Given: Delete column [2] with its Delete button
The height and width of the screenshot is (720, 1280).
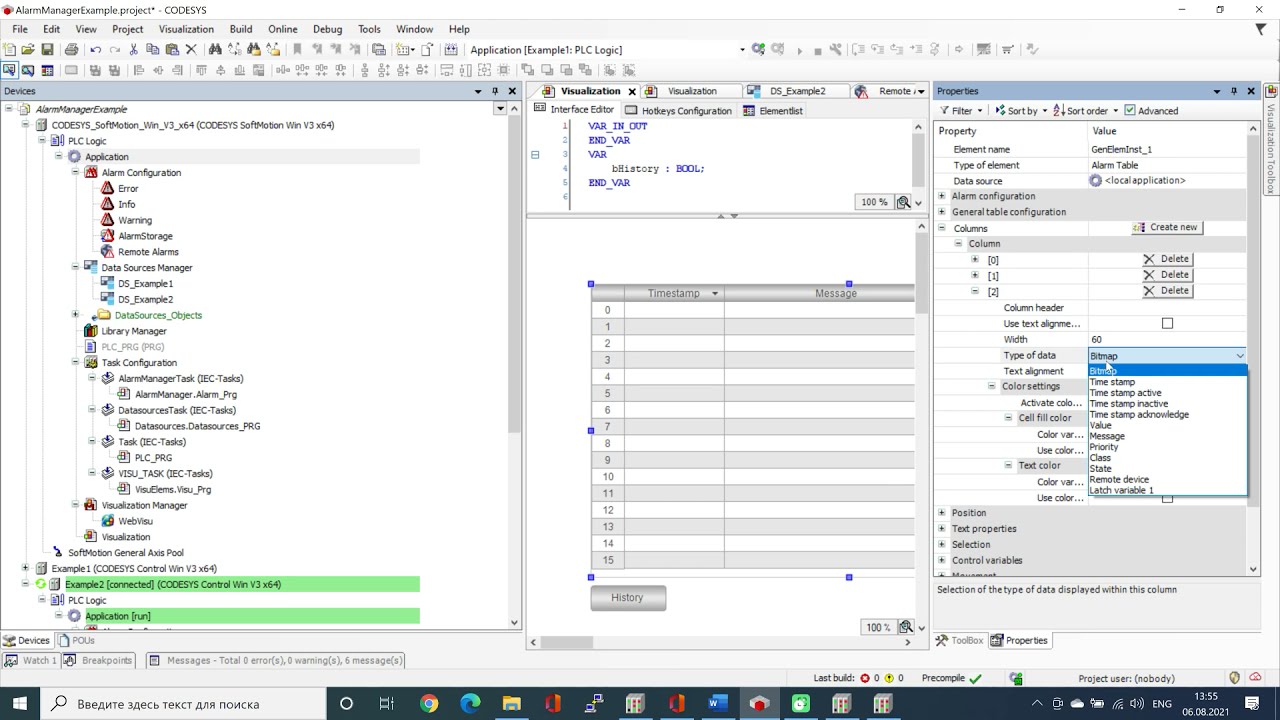Looking at the screenshot, I should pyautogui.click(x=1166, y=291).
